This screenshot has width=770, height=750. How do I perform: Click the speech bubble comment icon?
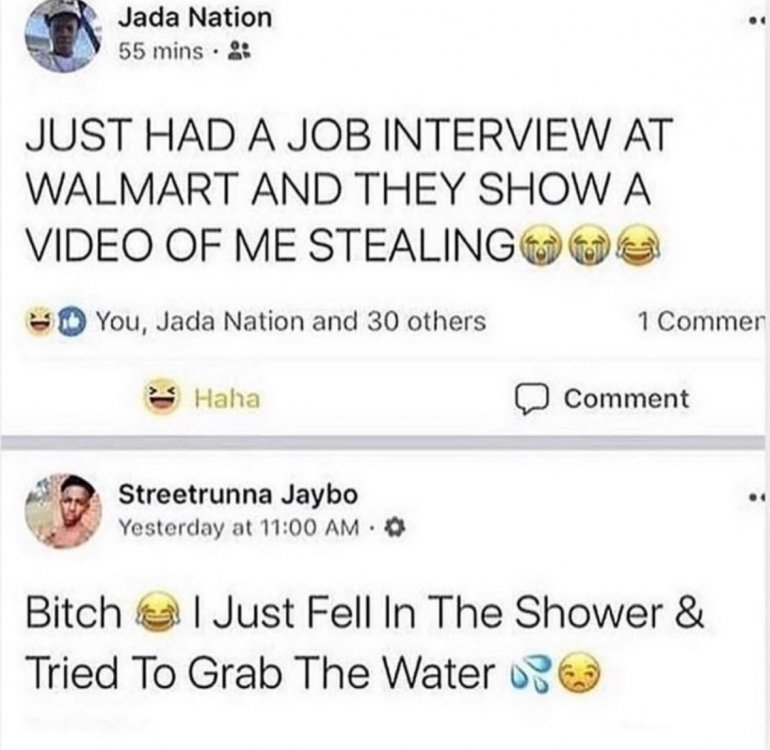tap(531, 400)
